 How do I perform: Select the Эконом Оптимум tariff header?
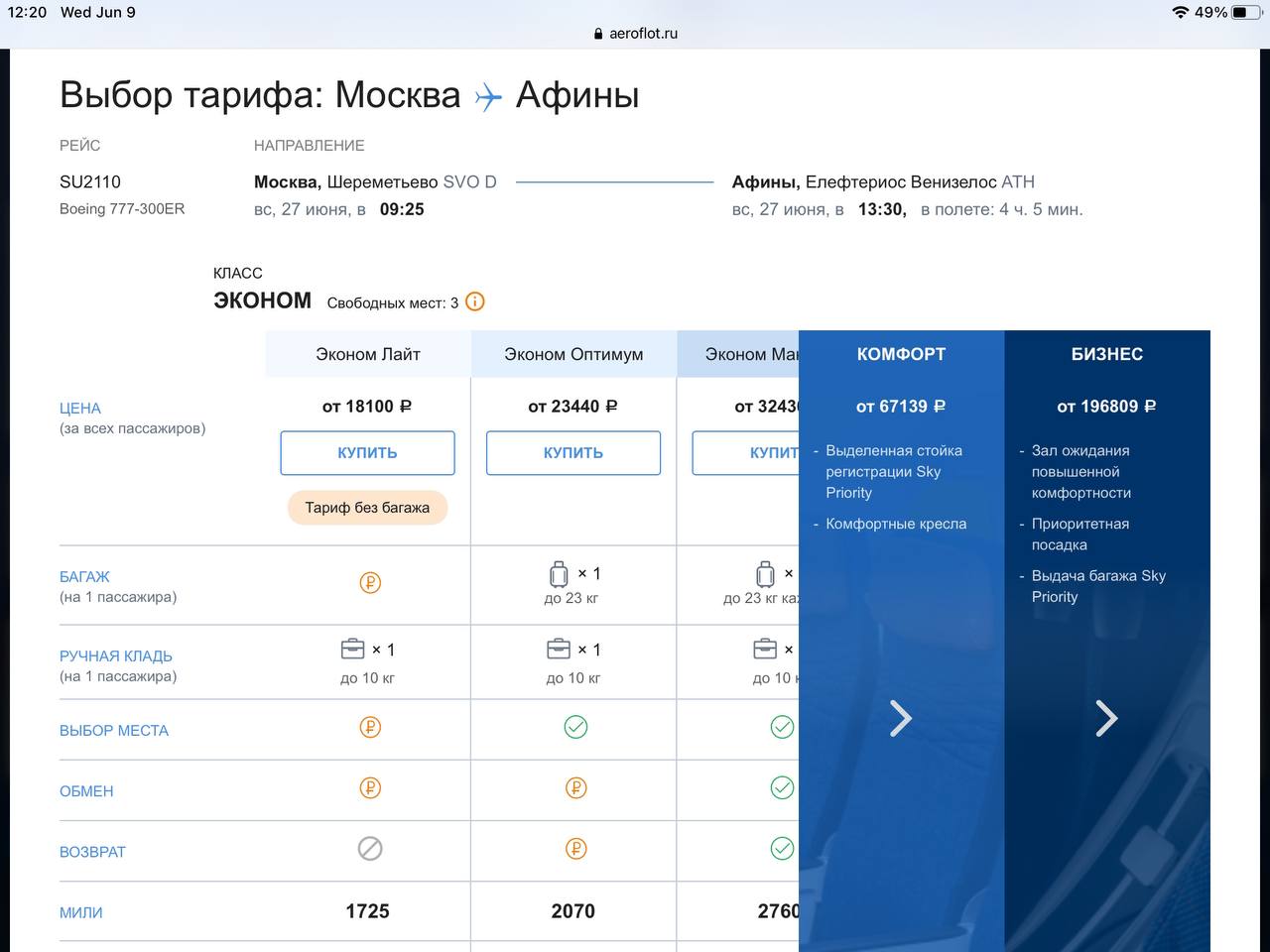point(573,354)
